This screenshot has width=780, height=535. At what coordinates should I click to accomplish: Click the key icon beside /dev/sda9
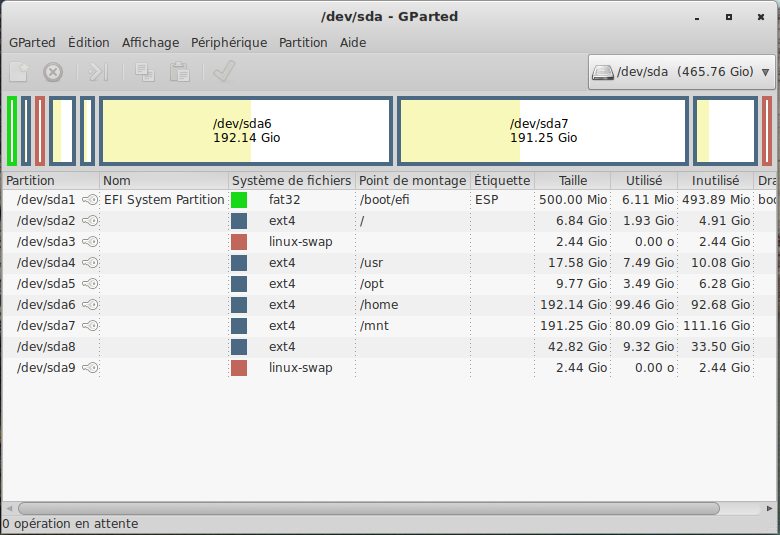click(x=90, y=368)
